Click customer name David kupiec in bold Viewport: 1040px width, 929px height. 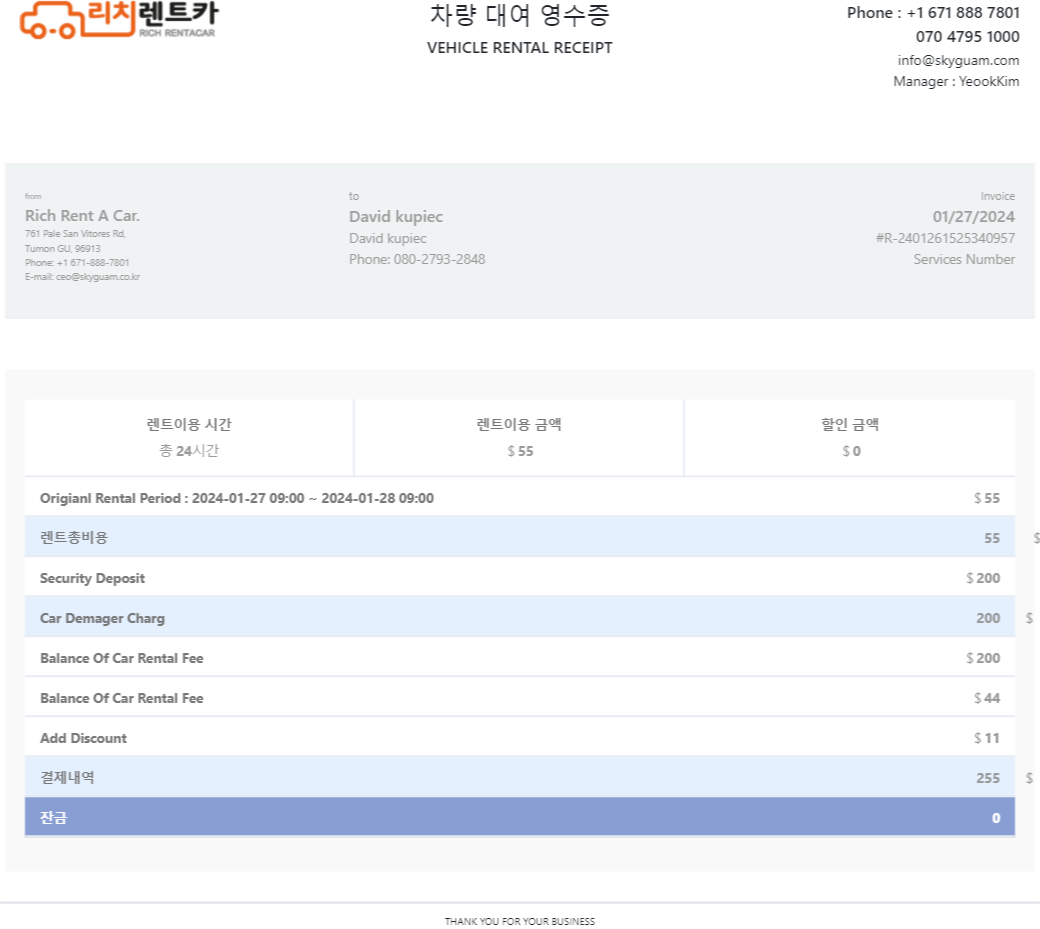coord(395,216)
